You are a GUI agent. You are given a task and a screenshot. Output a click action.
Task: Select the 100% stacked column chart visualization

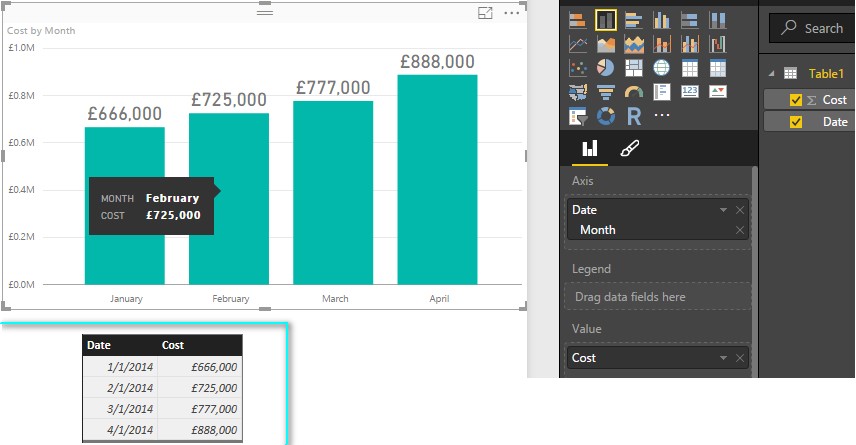point(717,20)
